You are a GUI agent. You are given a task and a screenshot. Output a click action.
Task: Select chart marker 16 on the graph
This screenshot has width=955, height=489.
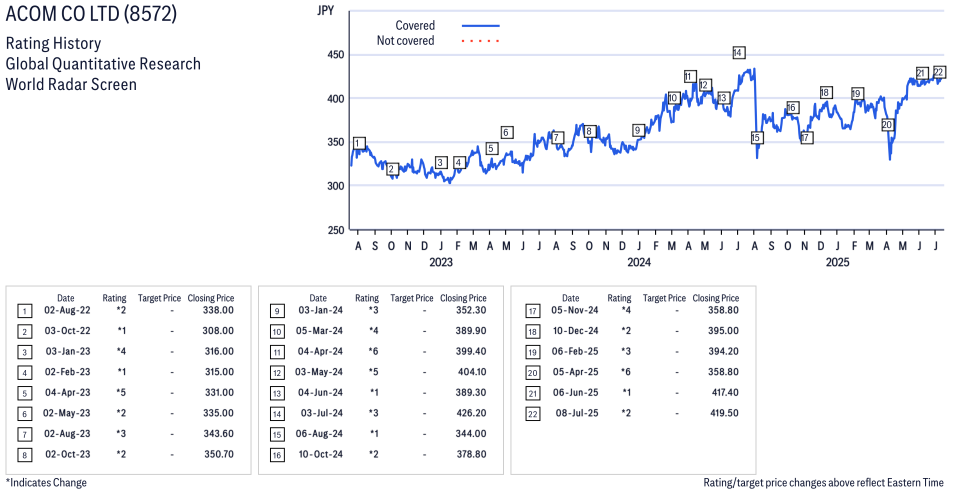pyautogui.click(x=792, y=108)
